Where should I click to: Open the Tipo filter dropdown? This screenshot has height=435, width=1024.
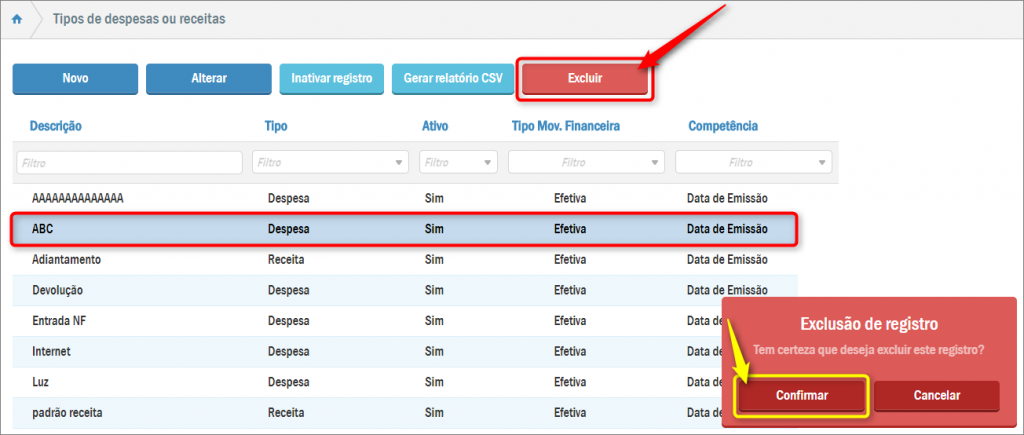click(331, 162)
